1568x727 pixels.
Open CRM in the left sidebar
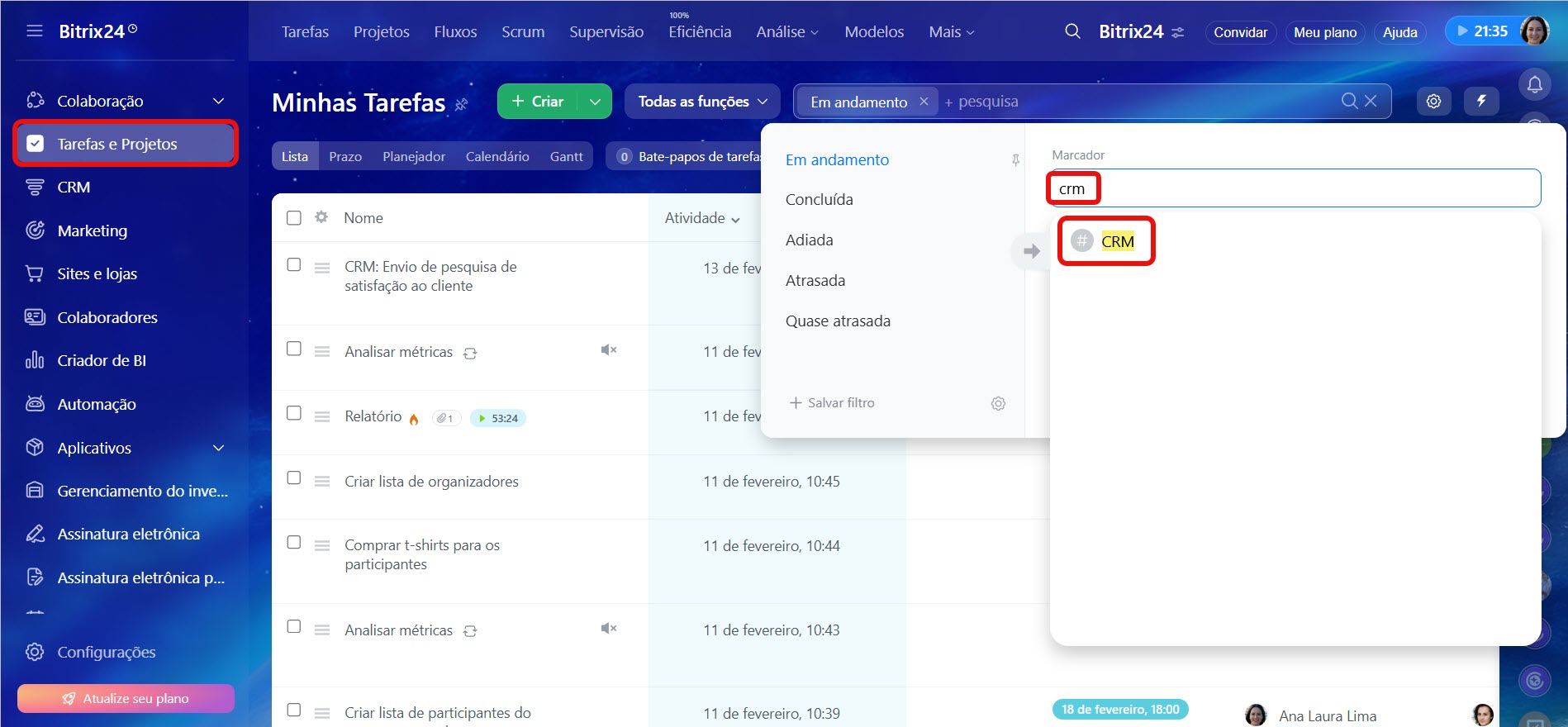[x=74, y=188]
